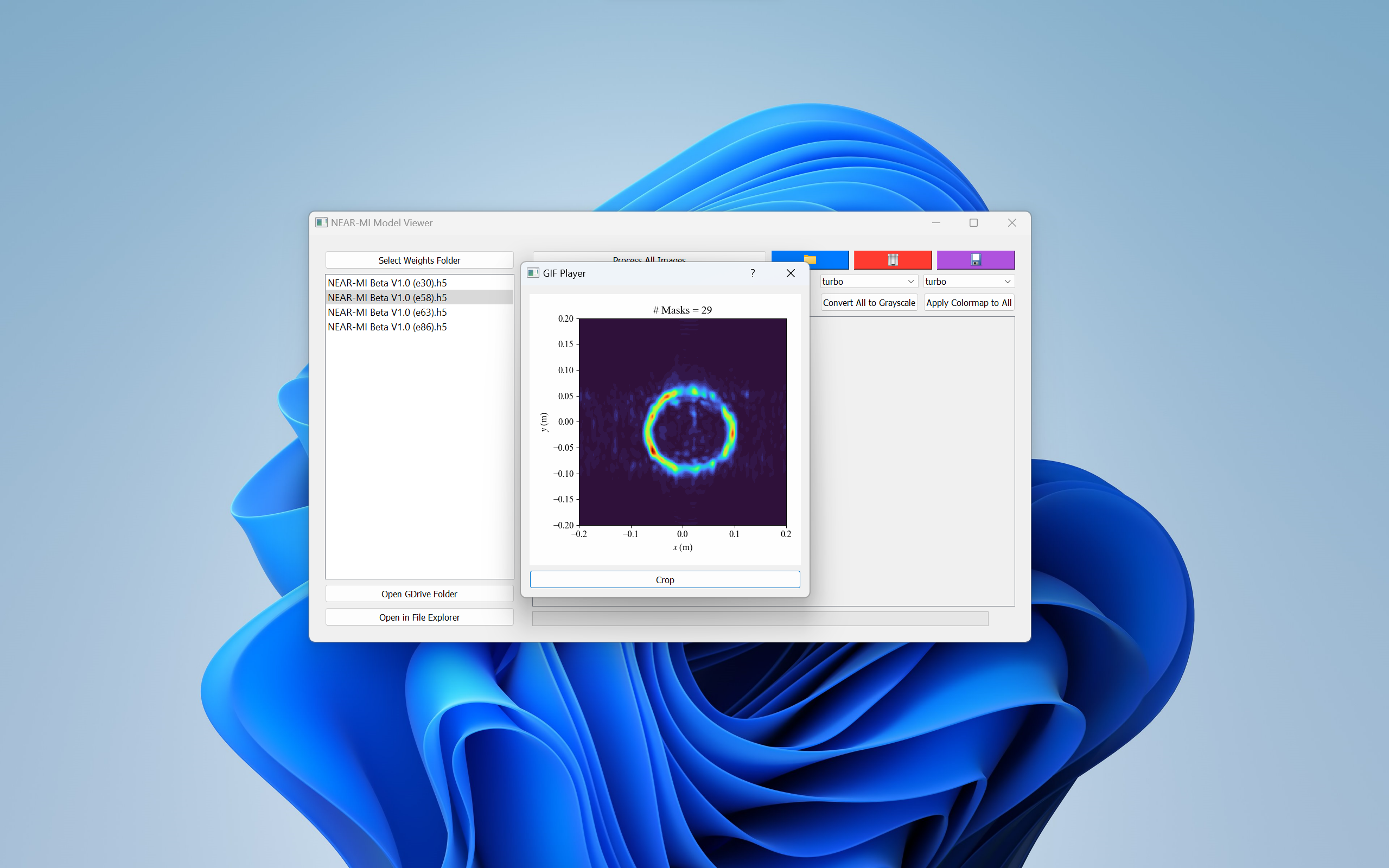Select NEAR-MI Beta V1.0 (e86).h5 in the list
The width and height of the screenshot is (1389, 868).
[387, 327]
